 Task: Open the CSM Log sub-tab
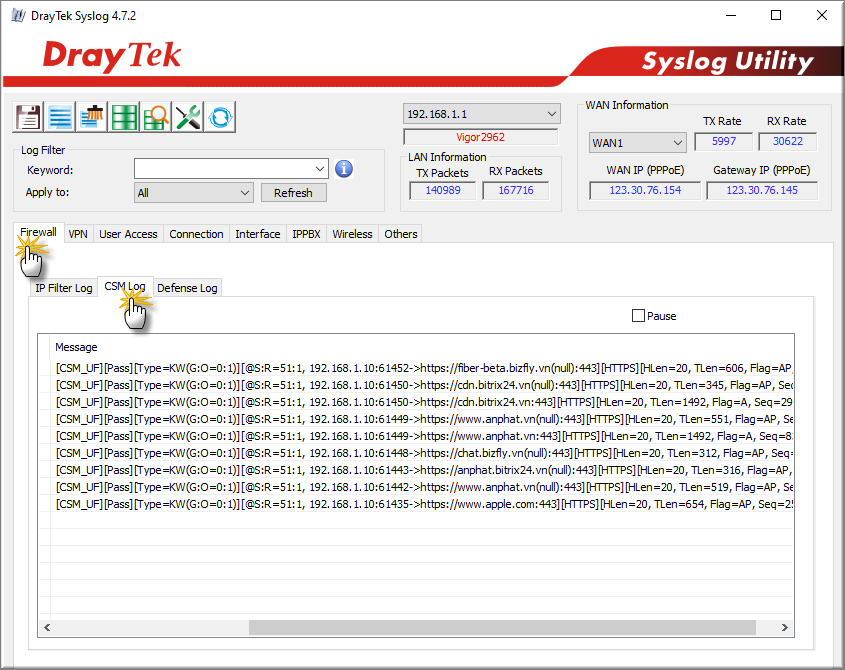pyautogui.click(x=125, y=287)
